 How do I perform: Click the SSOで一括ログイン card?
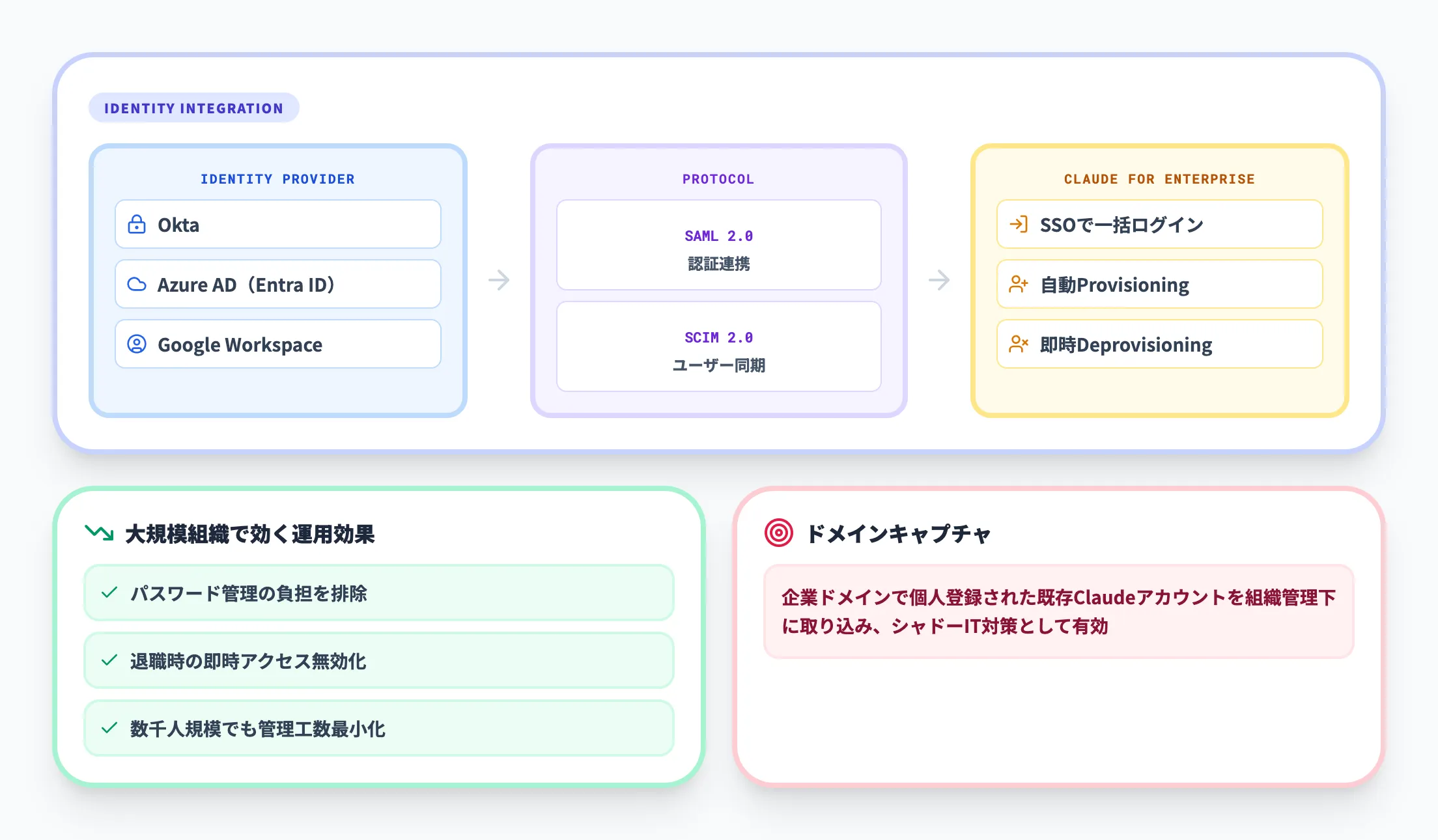click(1160, 224)
